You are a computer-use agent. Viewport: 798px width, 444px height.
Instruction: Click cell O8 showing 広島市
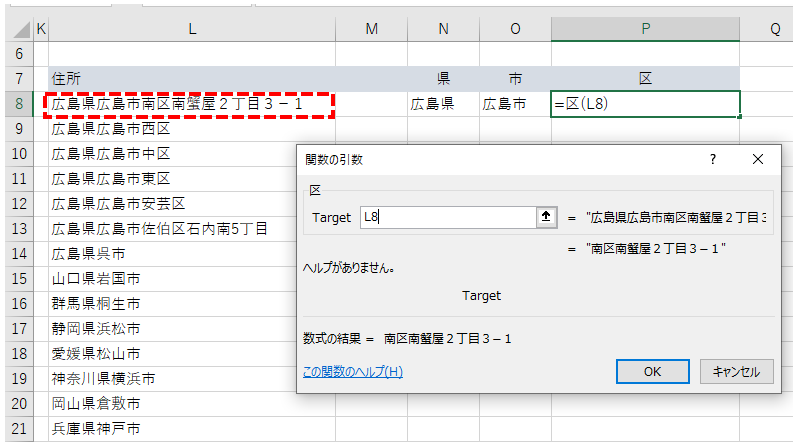pyautogui.click(x=515, y=103)
